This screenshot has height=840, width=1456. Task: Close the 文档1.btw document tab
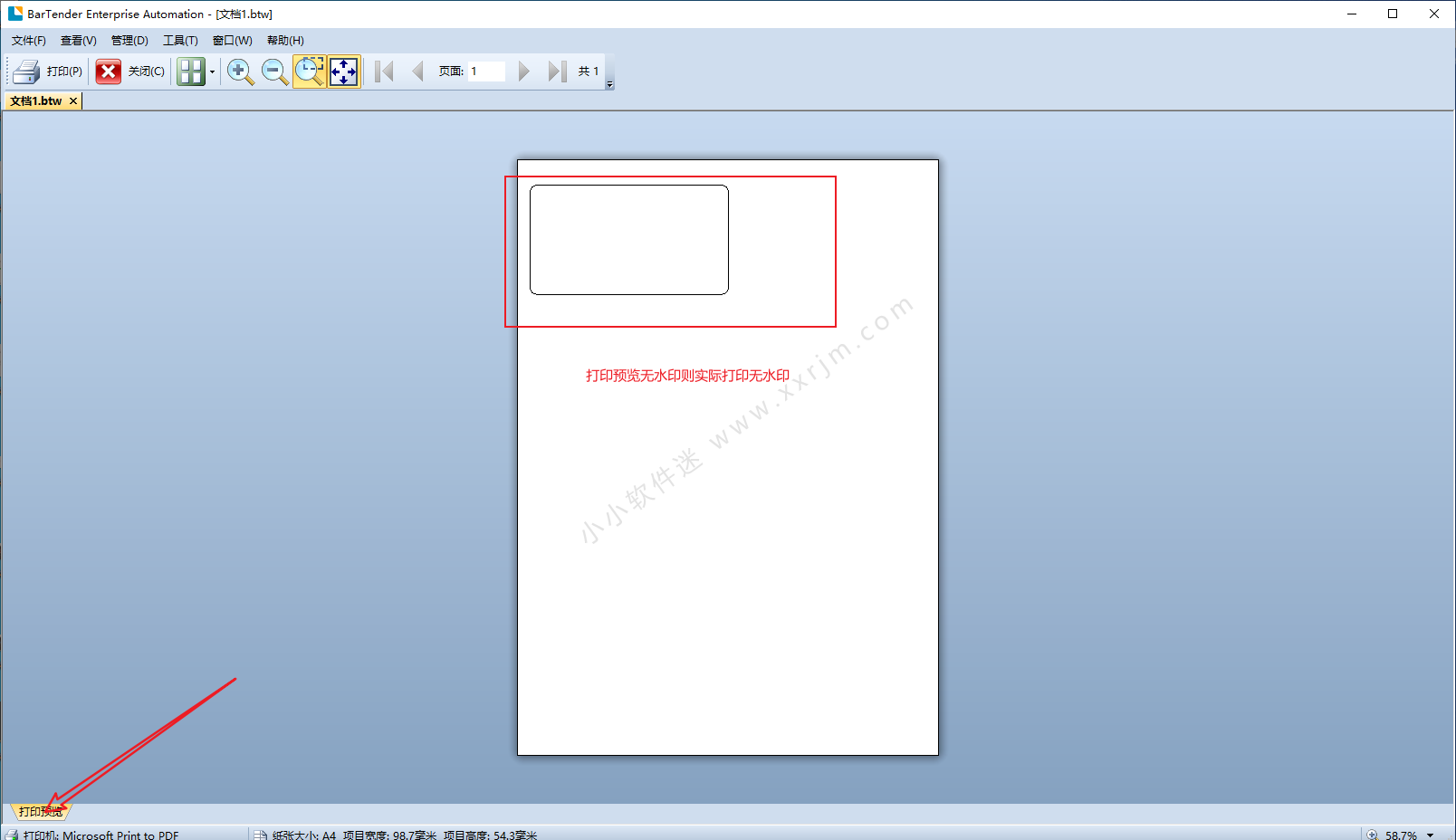[73, 101]
